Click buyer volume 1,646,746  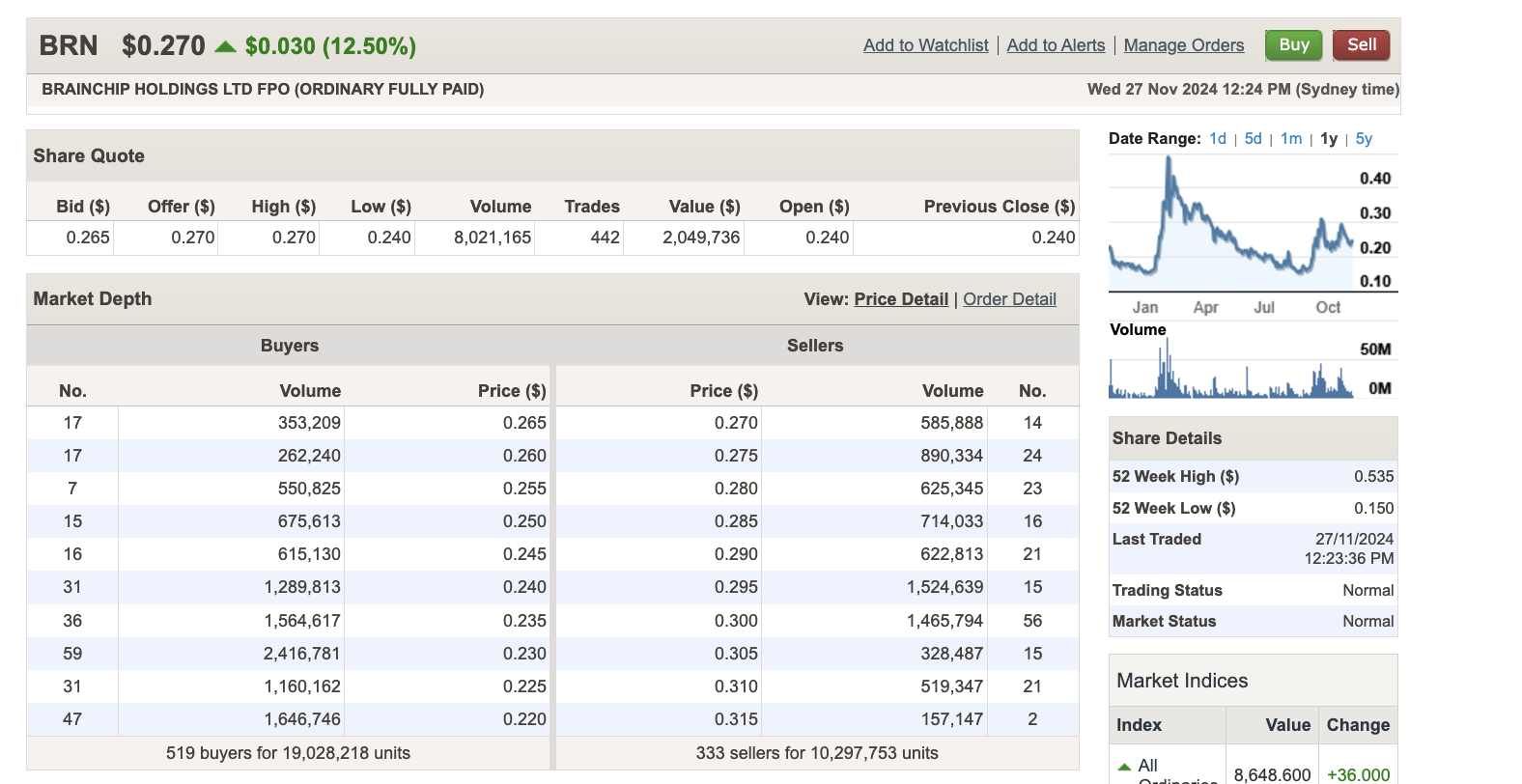(x=302, y=719)
